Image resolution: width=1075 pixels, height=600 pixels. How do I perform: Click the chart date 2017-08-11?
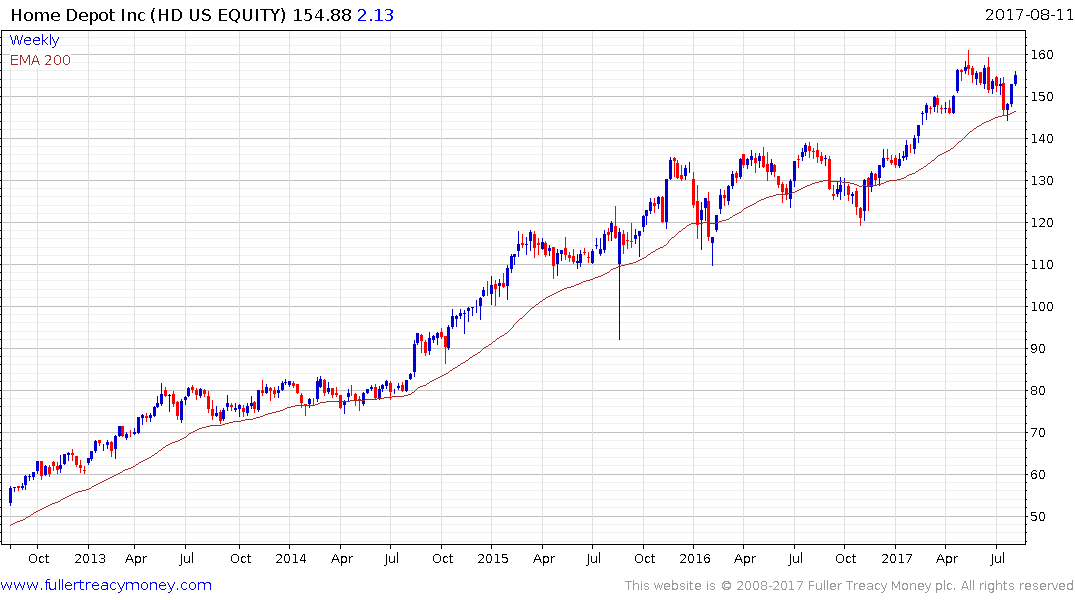coord(1028,14)
